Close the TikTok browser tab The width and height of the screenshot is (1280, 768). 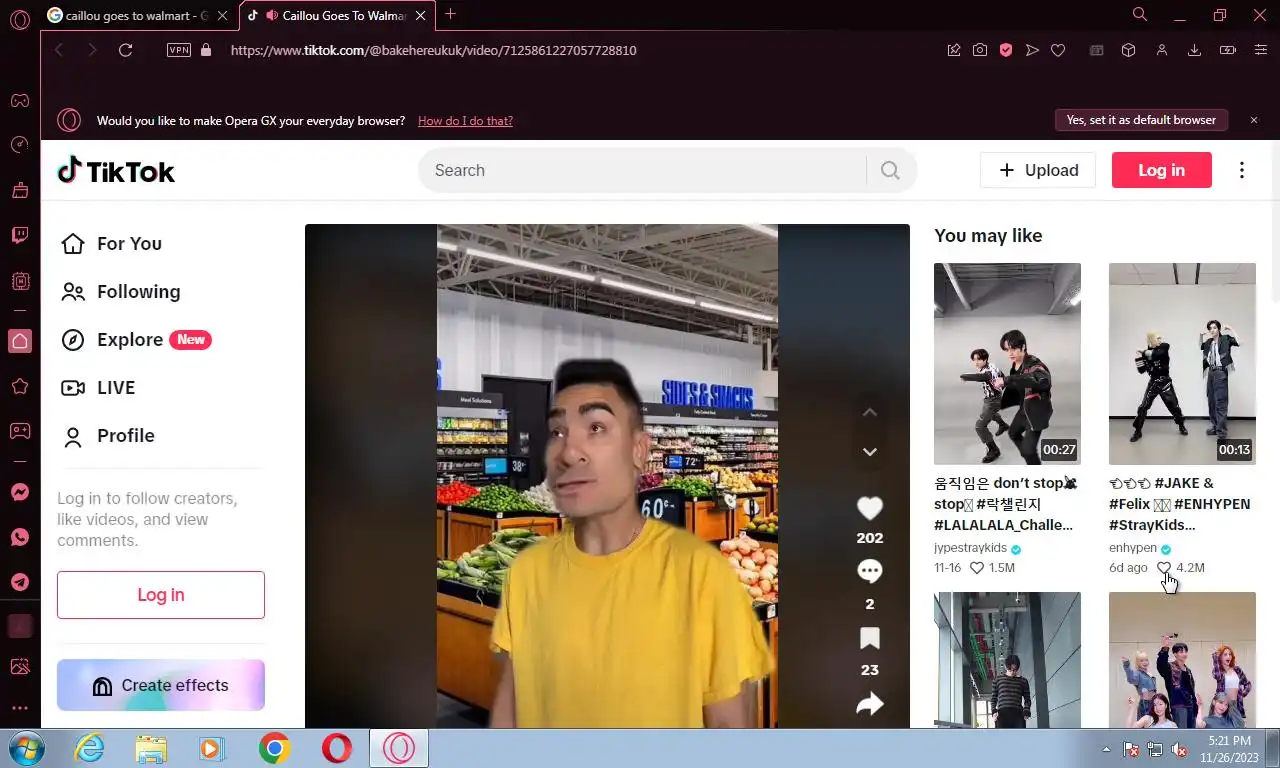pos(421,15)
